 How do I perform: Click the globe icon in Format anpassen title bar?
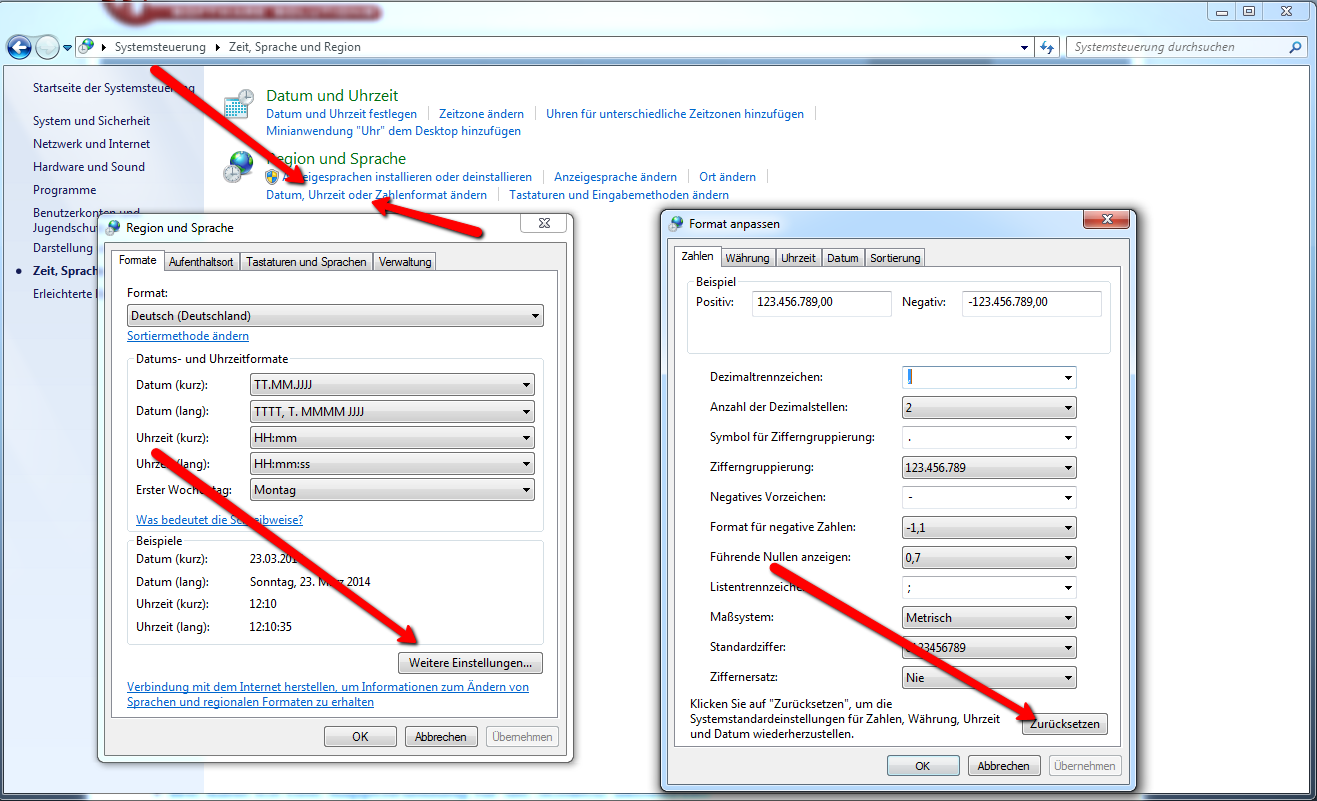(x=677, y=224)
